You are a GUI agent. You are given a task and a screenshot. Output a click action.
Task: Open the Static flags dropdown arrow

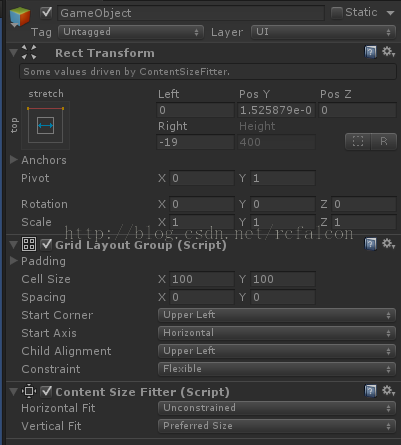390,13
